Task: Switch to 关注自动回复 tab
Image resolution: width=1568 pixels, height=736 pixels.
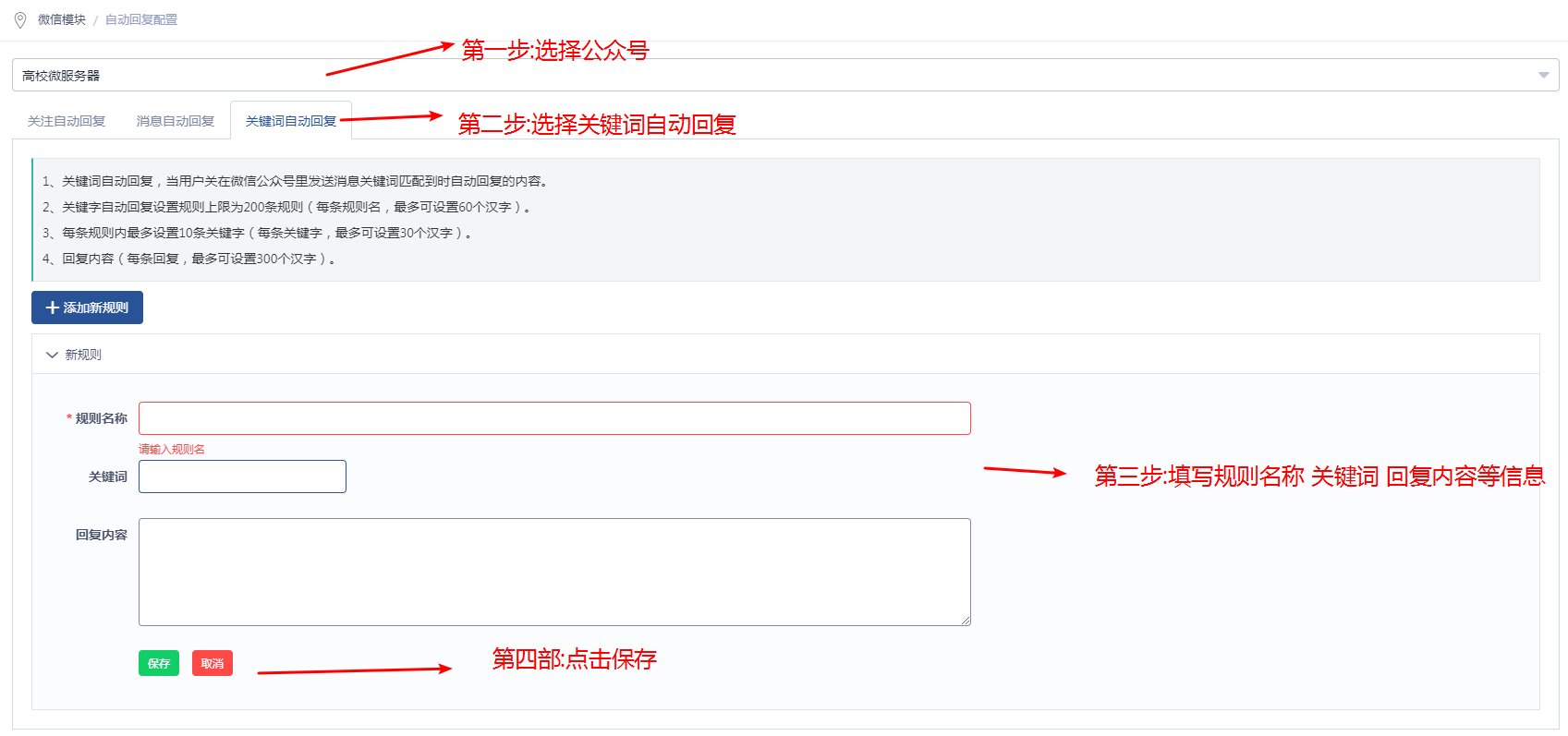Action: 67,121
